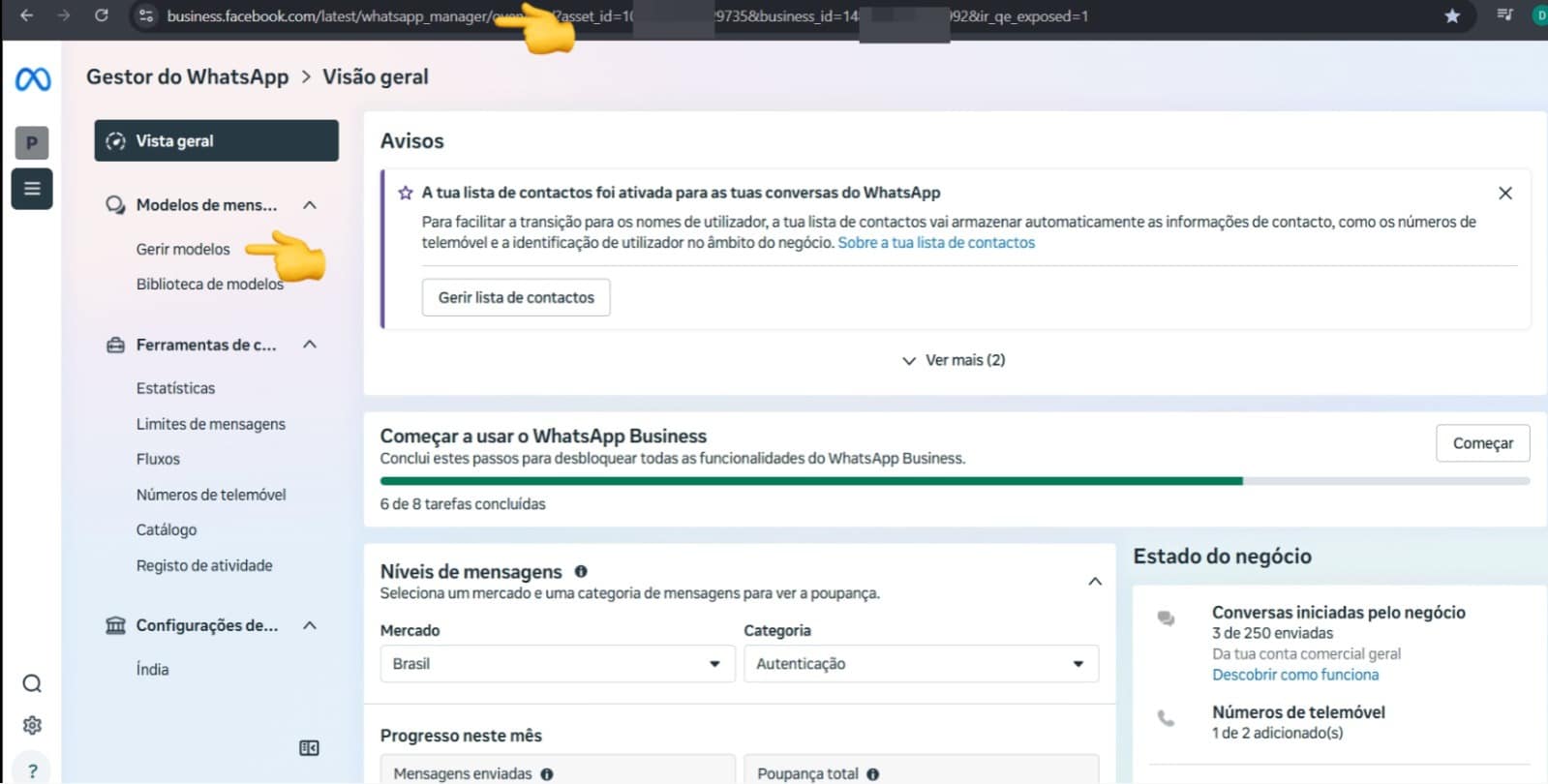The image size is (1548, 784).
Task: Open the help question mark icon
Action: (32, 770)
